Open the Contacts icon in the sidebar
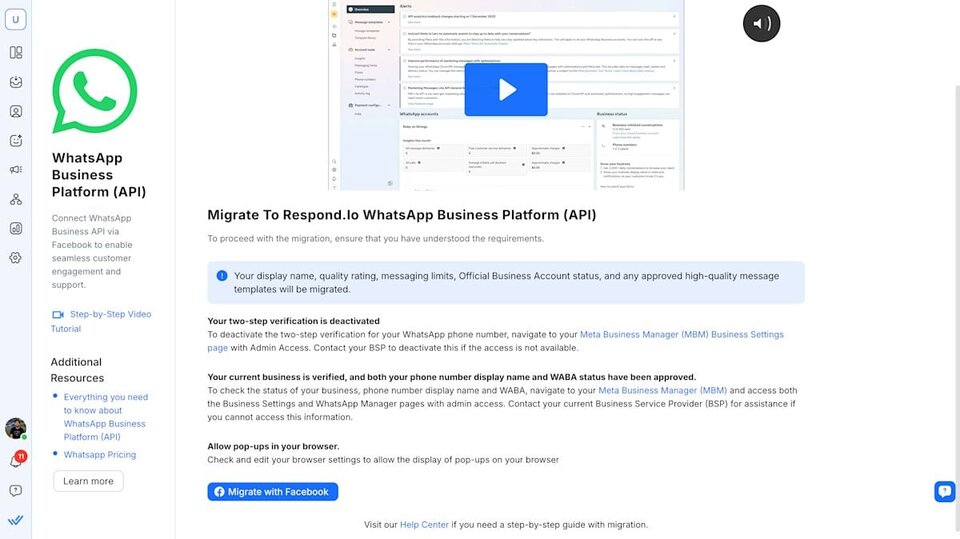Viewport: 960px width, 539px height. click(16, 111)
